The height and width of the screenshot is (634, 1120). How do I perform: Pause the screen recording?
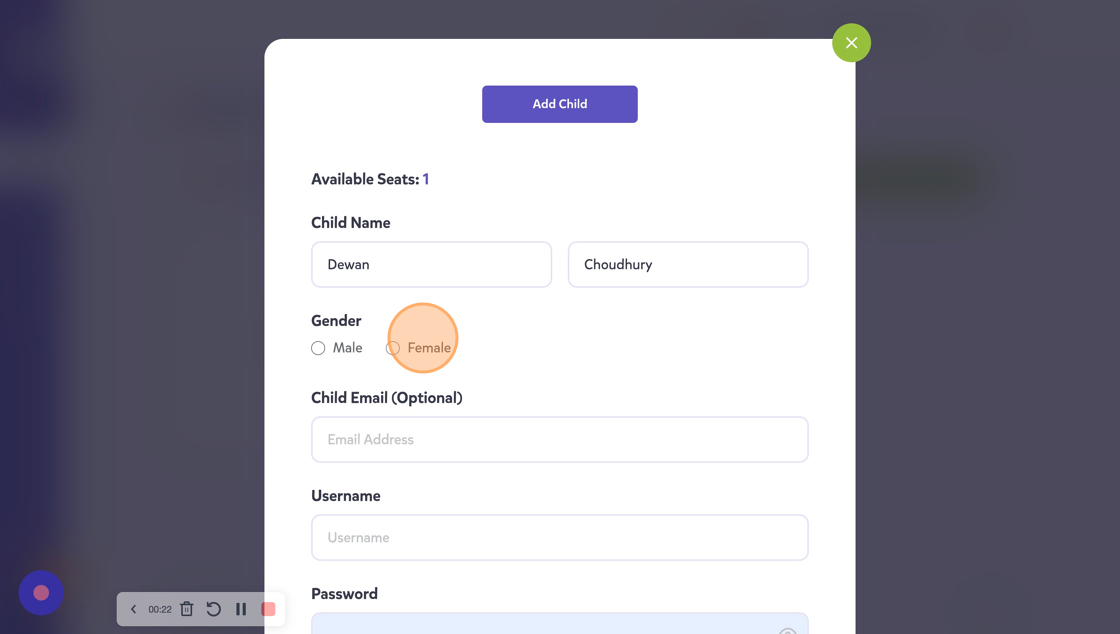pyautogui.click(x=241, y=609)
